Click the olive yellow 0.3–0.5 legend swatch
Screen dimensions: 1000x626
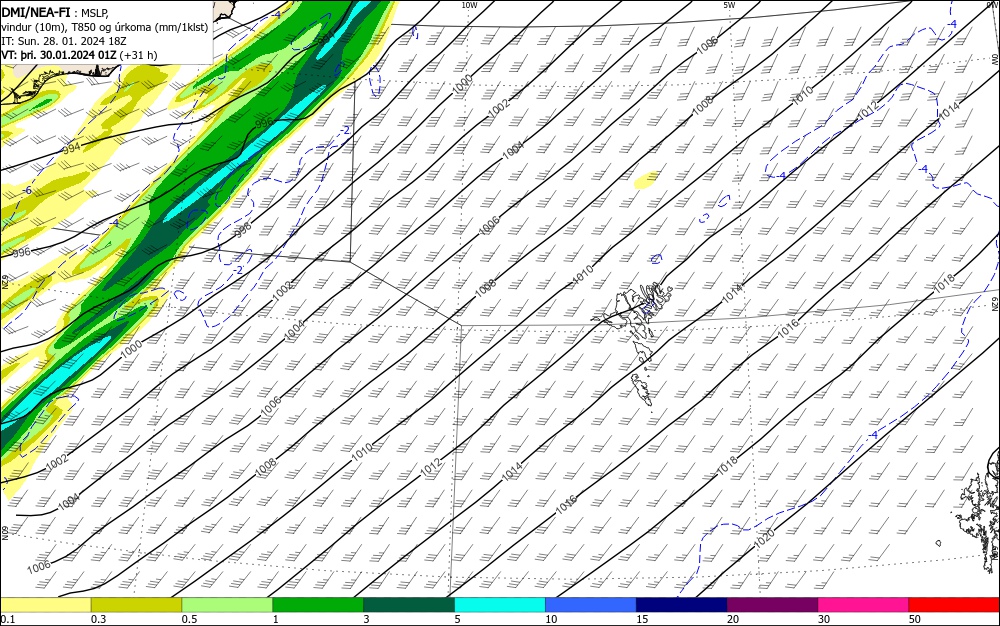point(136,605)
